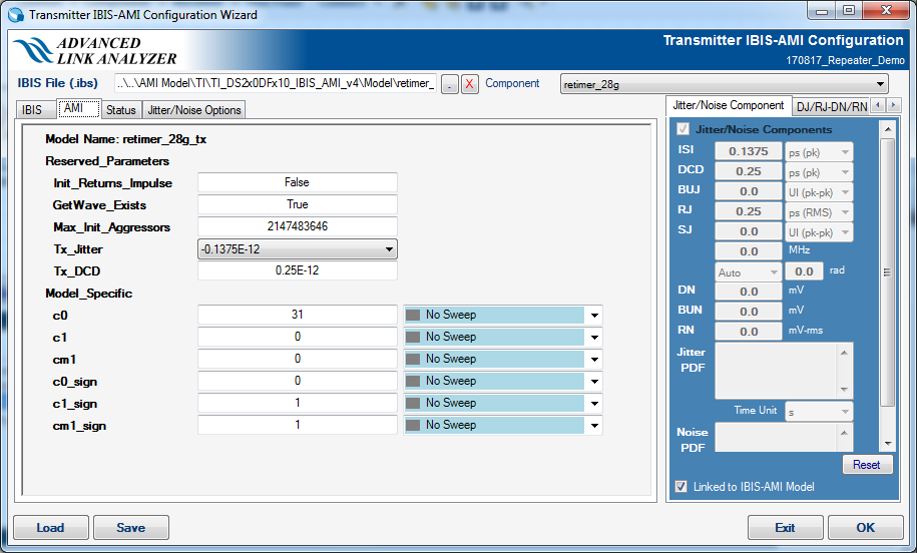The image size is (917, 553).
Task: Open the Time Unit dropdown
Action: point(819,412)
